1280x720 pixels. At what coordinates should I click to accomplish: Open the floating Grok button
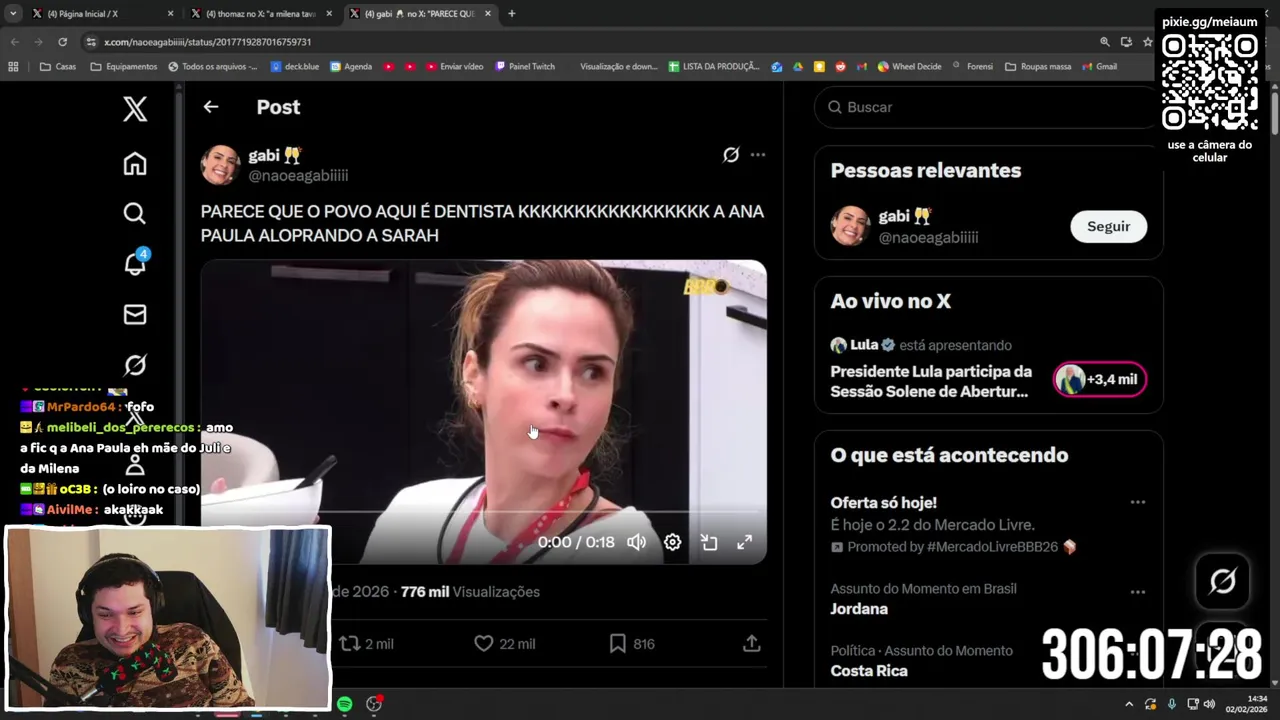[1222, 581]
